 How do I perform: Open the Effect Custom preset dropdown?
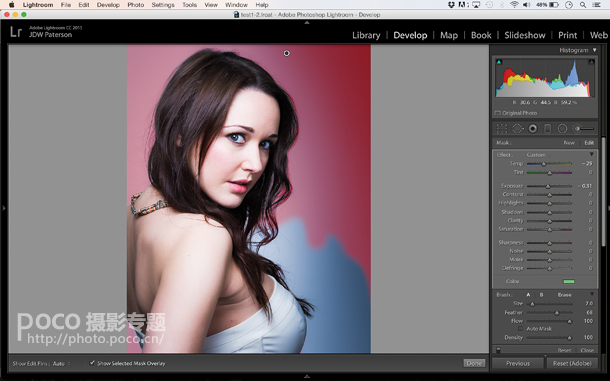pyautogui.click(x=538, y=155)
